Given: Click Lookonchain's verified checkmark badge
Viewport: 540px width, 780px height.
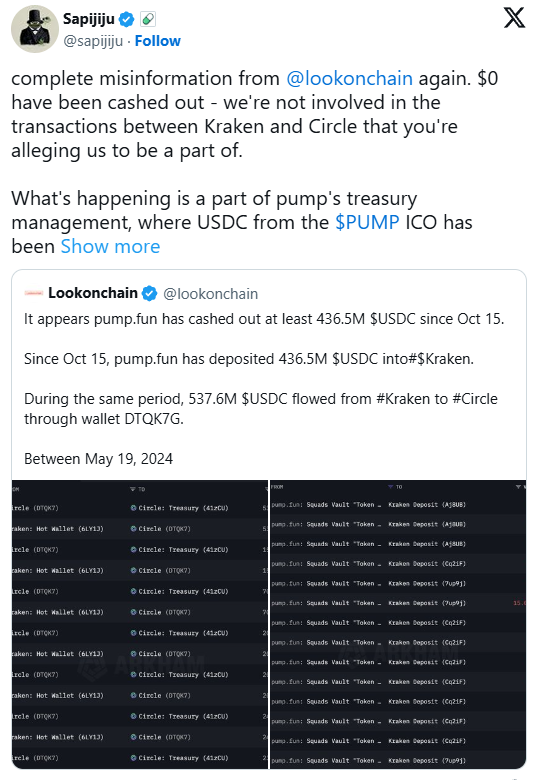Looking at the screenshot, I should click(149, 293).
